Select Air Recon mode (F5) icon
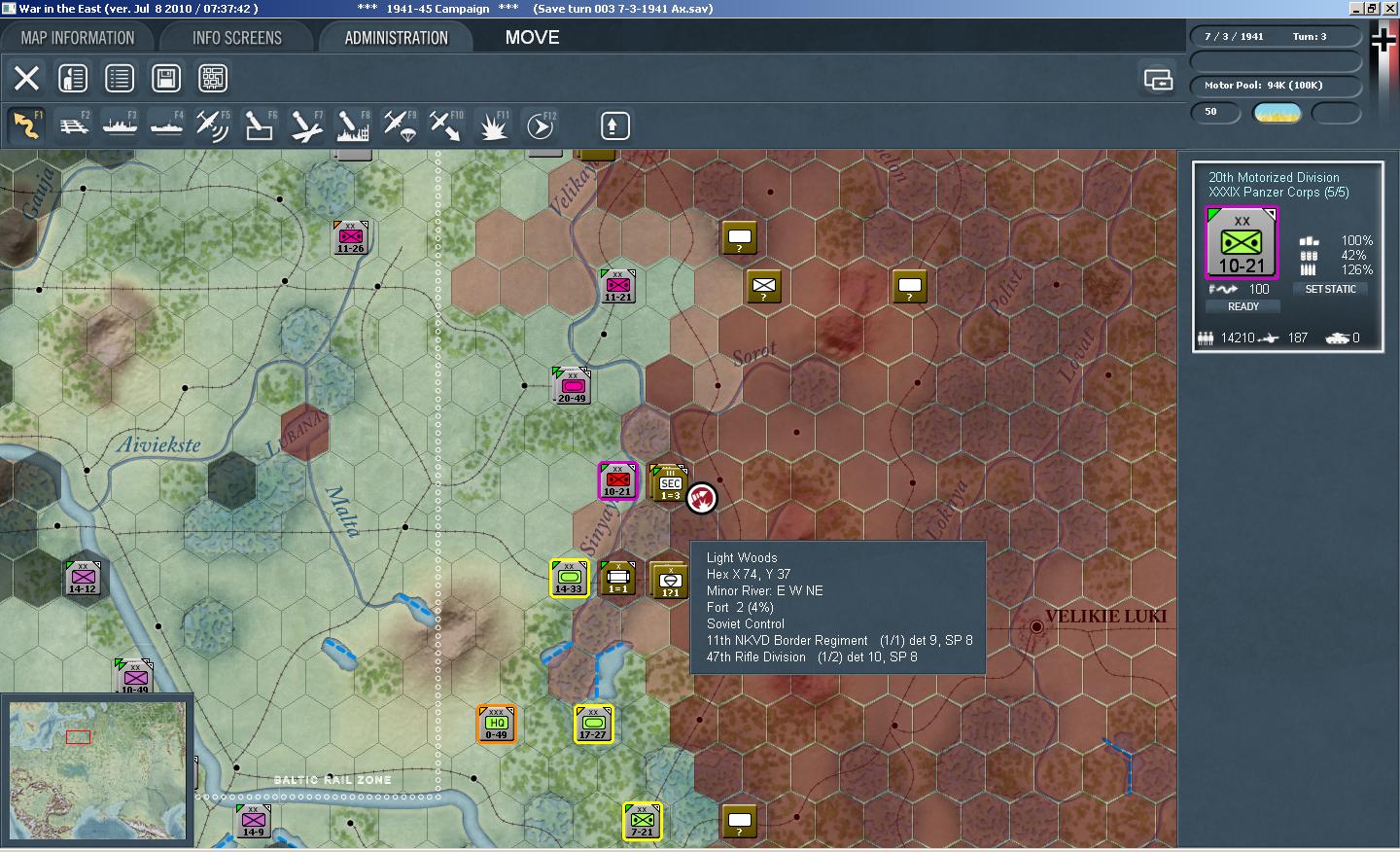Image resolution: width=1400 pixels, height=852 pixels. click(x=213, y=125)
